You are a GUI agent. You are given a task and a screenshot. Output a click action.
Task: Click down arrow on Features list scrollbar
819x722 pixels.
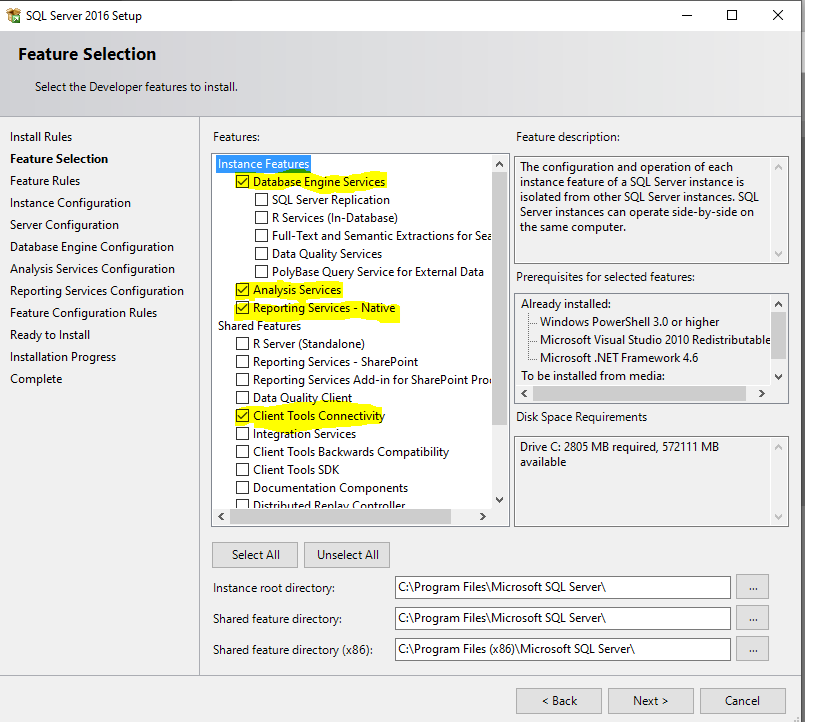tap(500, 498)
